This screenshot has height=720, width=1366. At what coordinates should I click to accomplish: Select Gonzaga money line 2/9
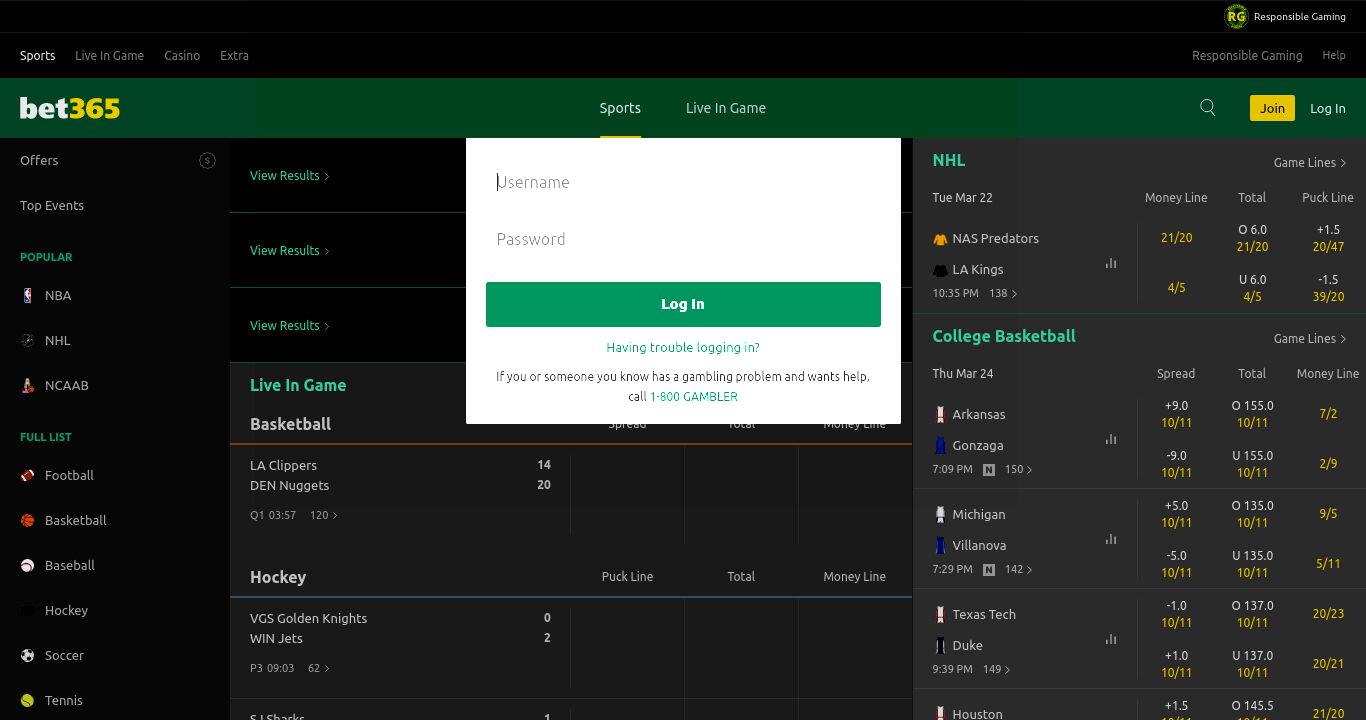pos(1328,463)
